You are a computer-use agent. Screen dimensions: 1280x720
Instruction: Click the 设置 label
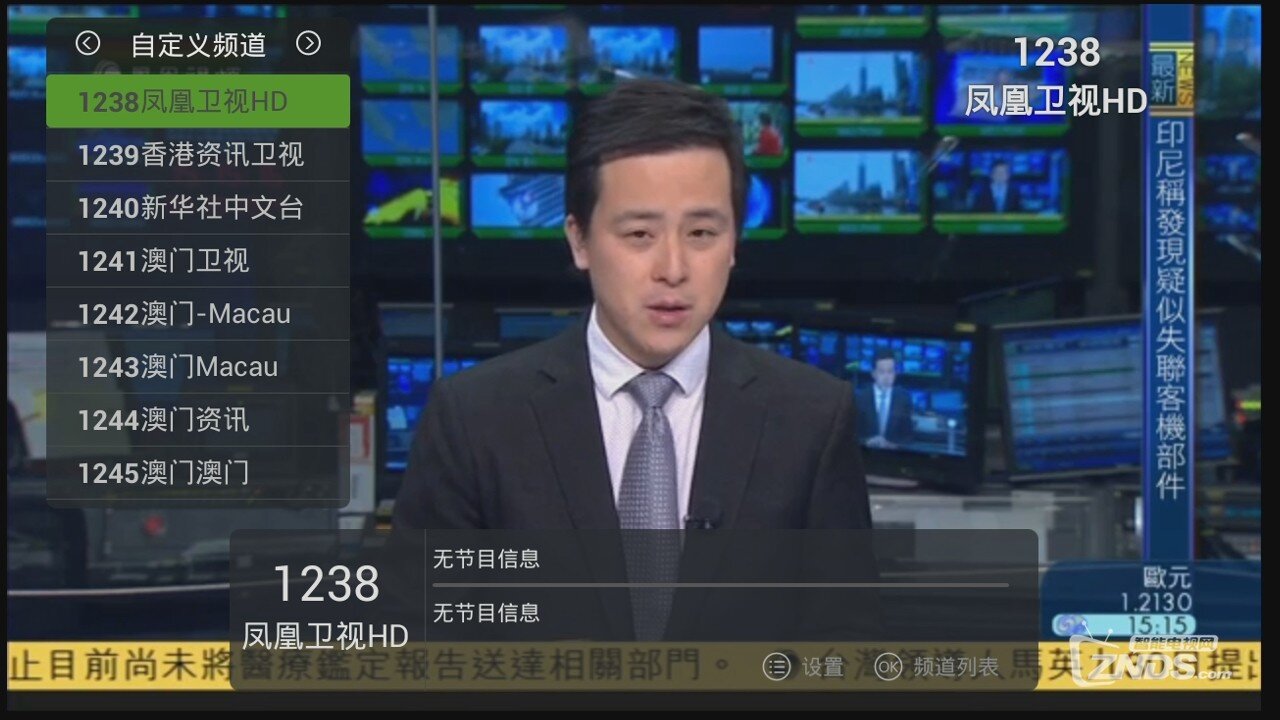point(823,667)
